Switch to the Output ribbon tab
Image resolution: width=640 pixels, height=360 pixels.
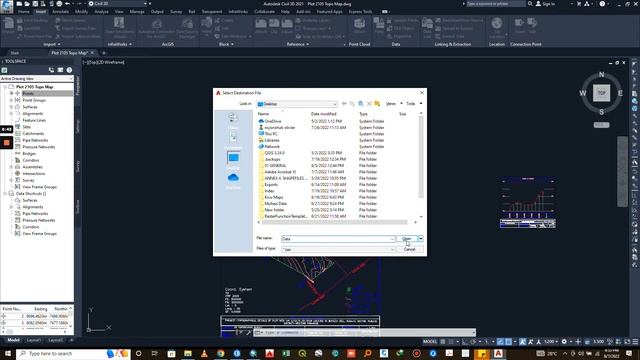click(157, 12)
